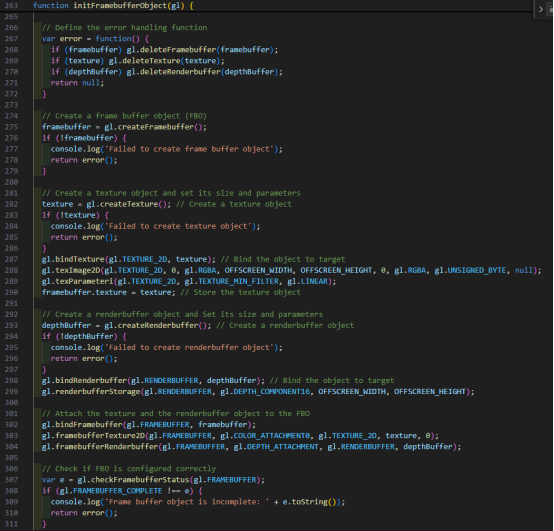
Task: Click string 'Frame buffer object is incomplete: '
Action: click(187, 502)
